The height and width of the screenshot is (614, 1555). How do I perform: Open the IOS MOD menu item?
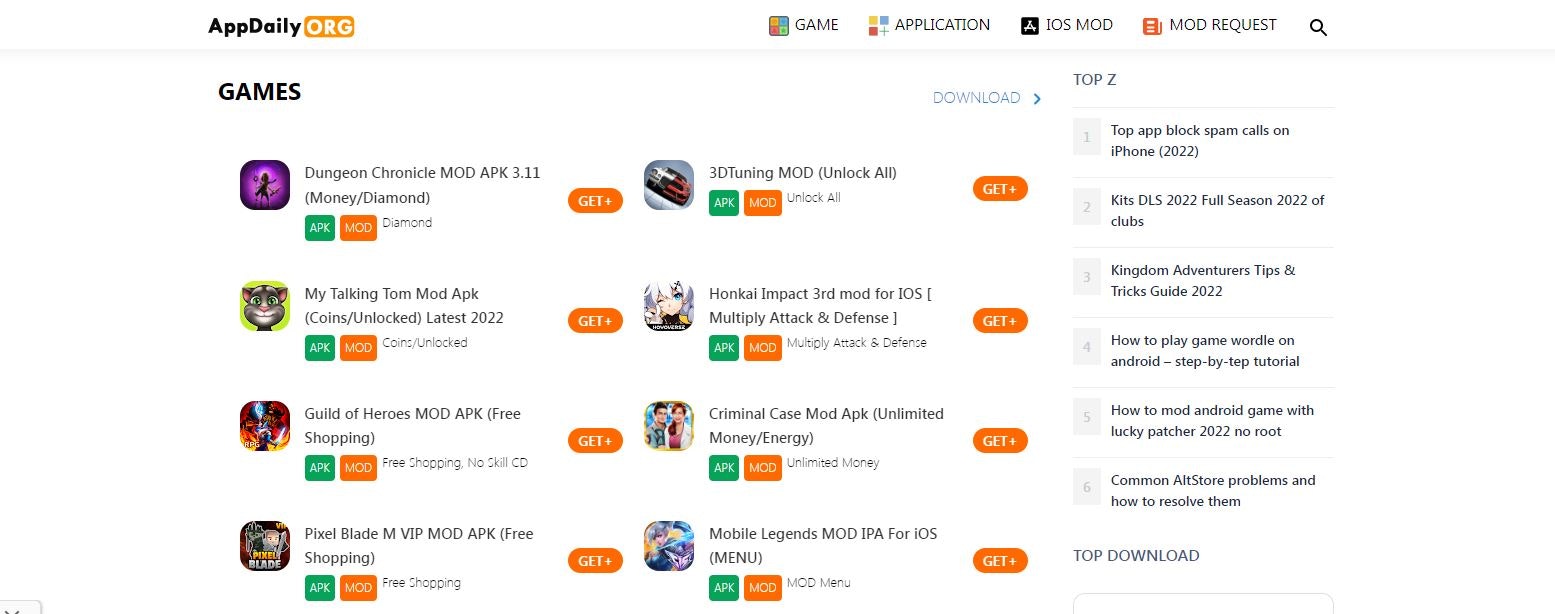pos(1067,25)
